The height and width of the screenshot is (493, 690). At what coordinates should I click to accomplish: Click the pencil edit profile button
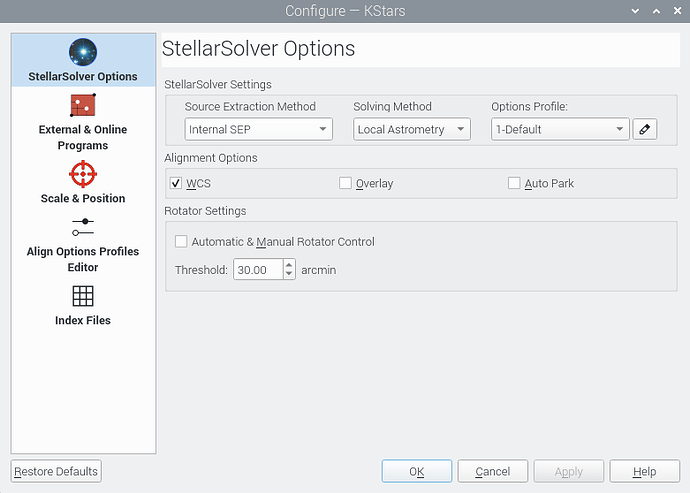[645, 129]
